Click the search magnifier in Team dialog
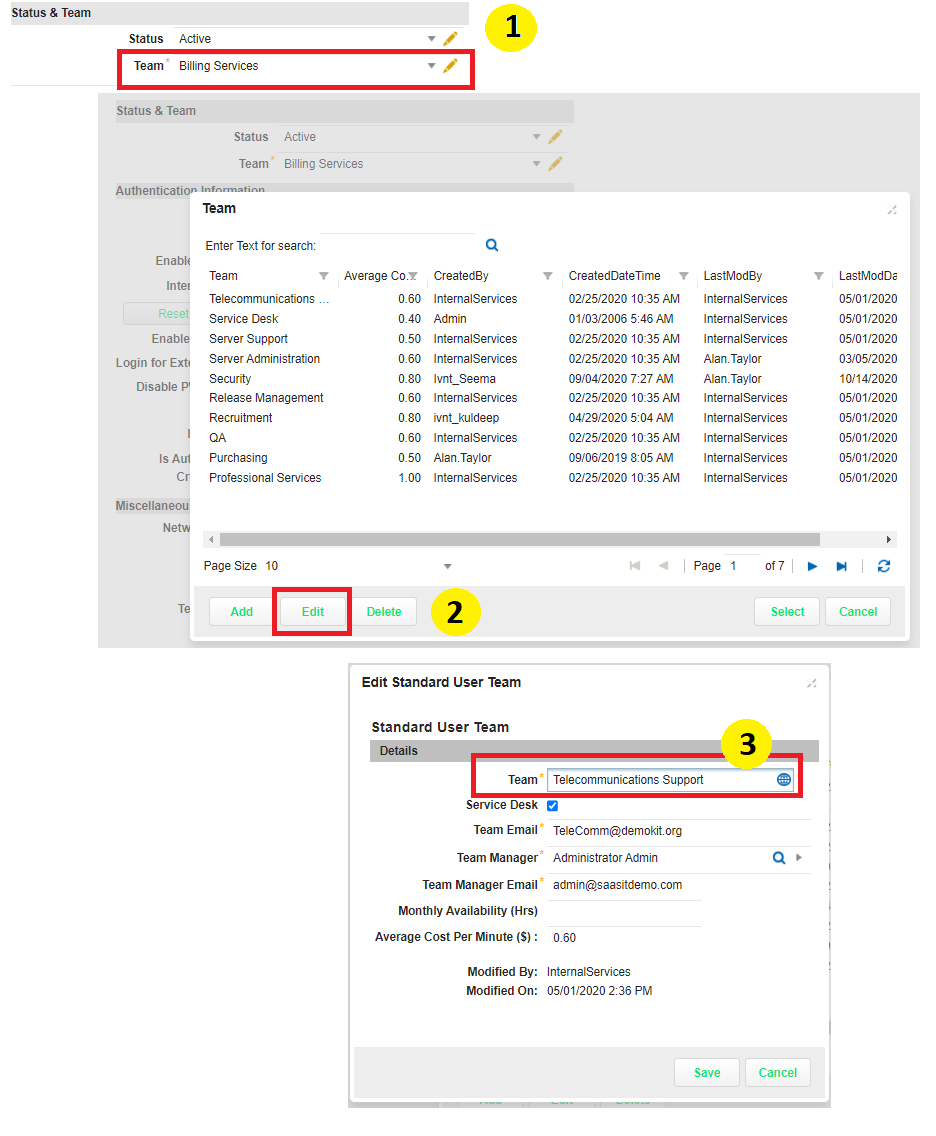936x1136 pixels. [492, 245]
